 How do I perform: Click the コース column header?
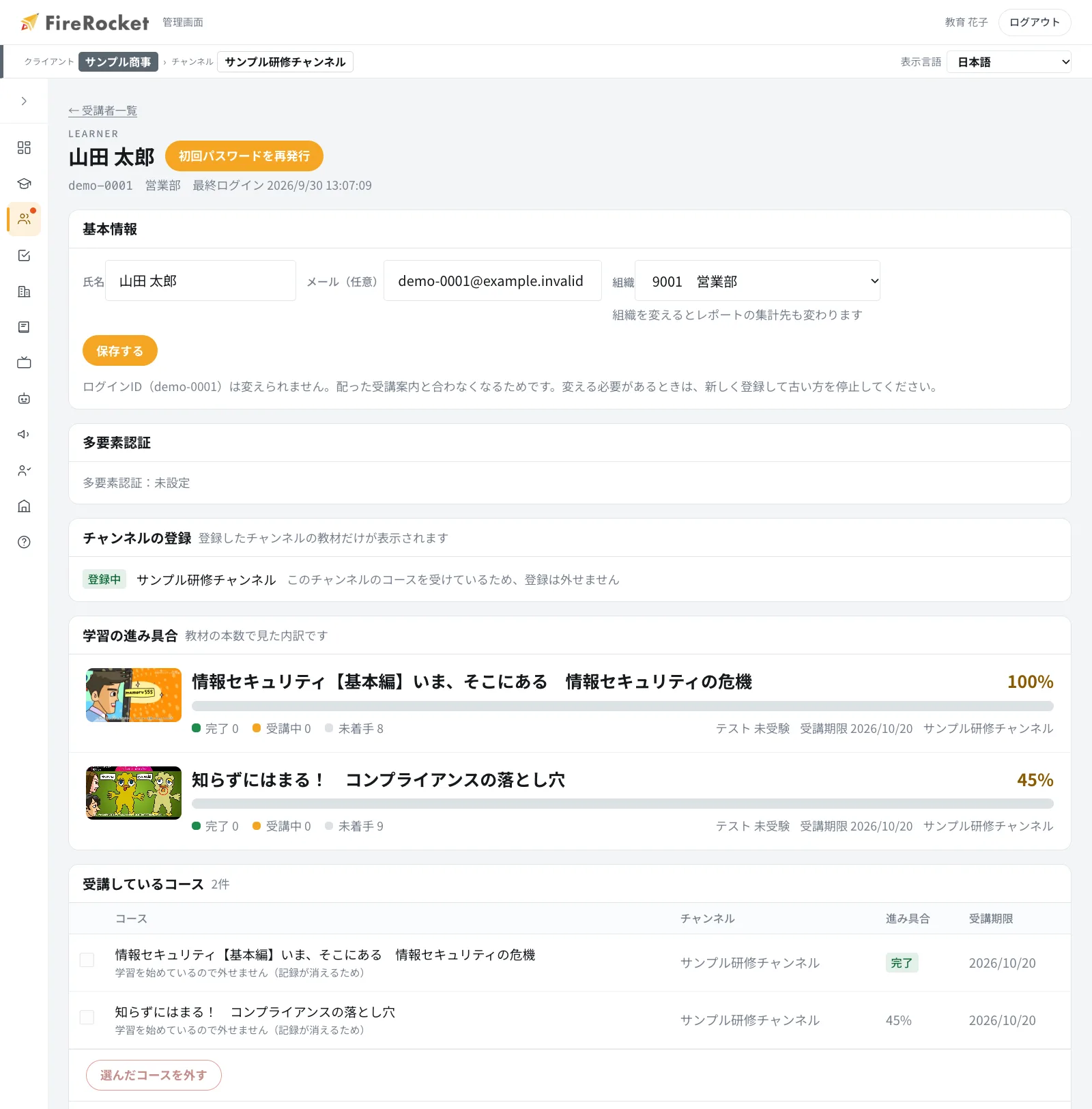131,919
